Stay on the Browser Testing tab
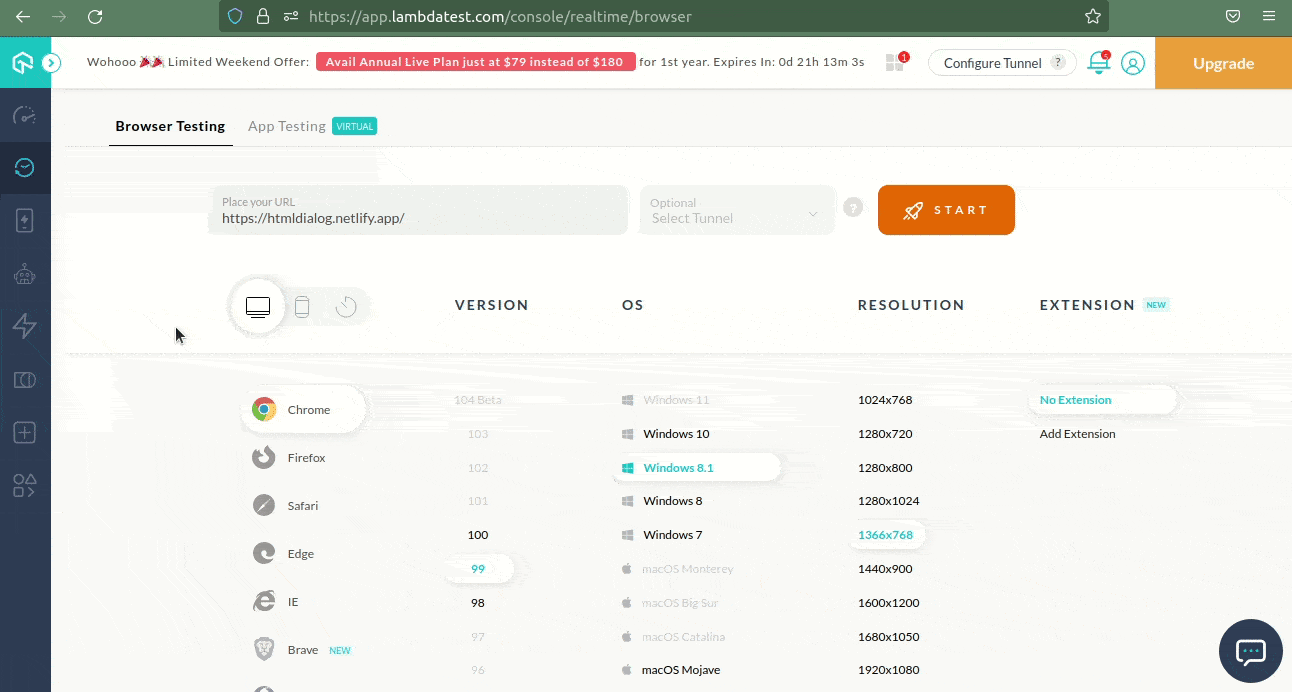Viewport: 1292px width, 692px height. (x=170, y=126)
